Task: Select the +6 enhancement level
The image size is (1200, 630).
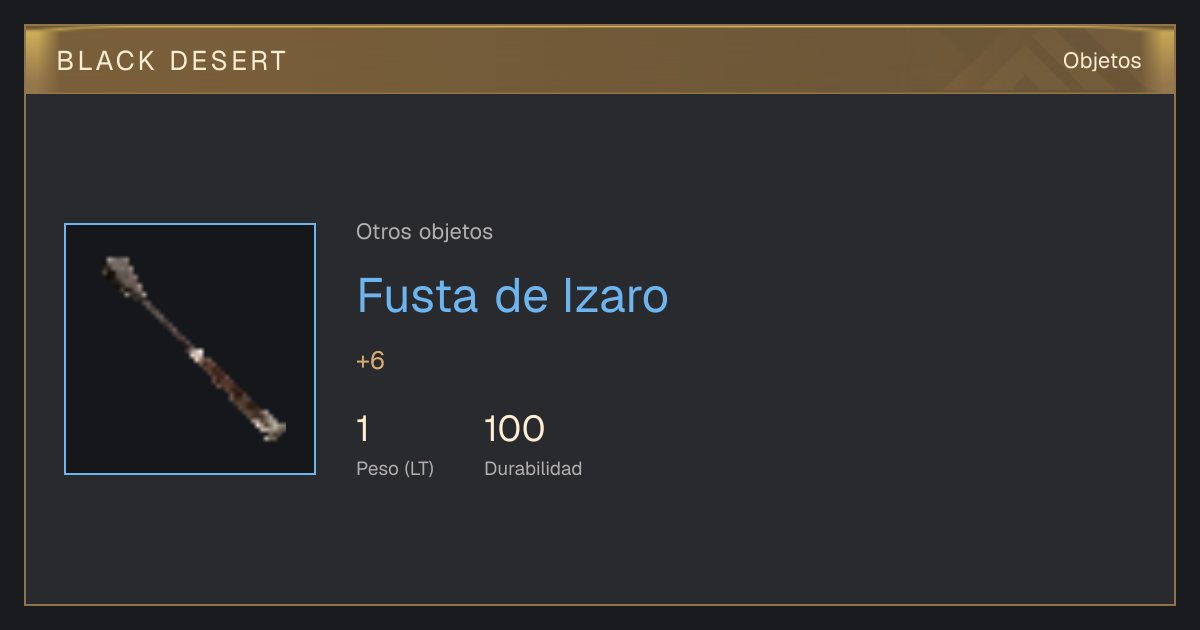Action: [x=370, y=361]
